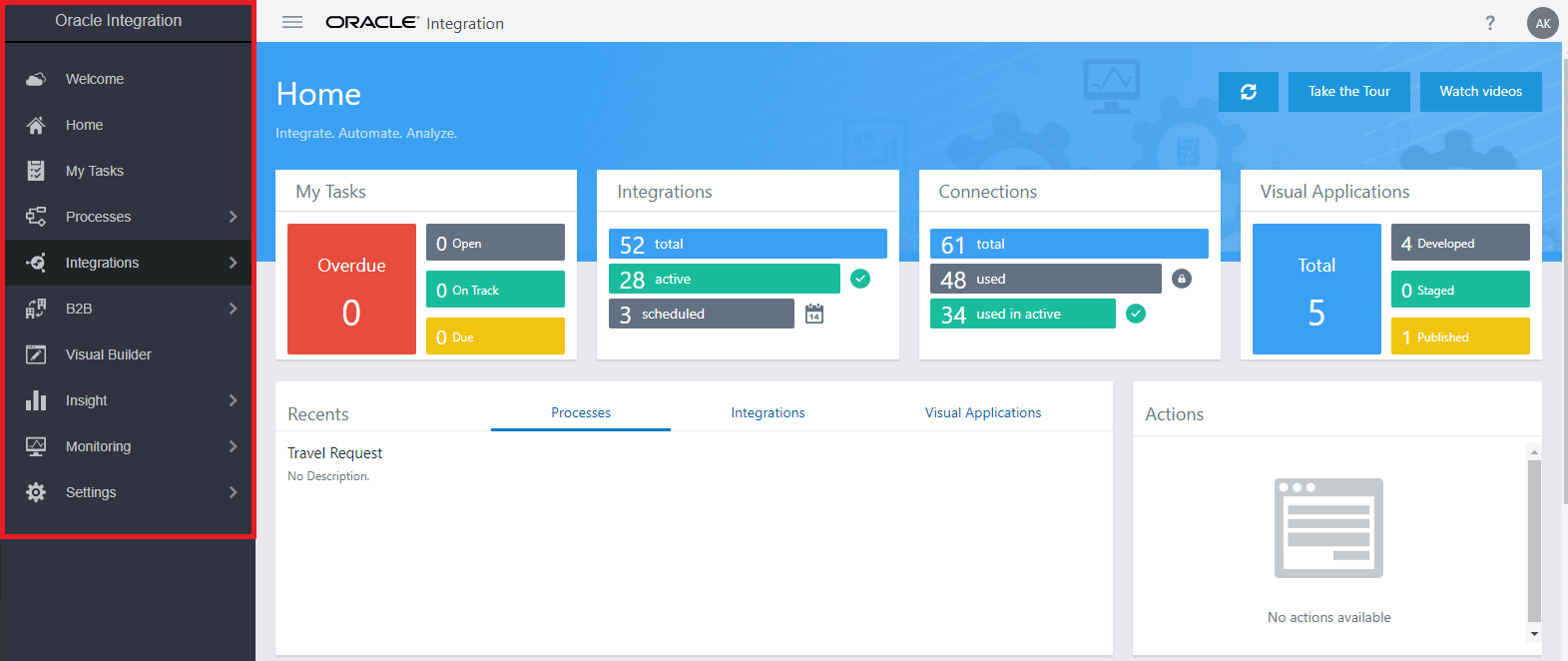Open Visual Builder in the sidebar
This screenshot has height=661, width=1568.
(x=129, y=354)
